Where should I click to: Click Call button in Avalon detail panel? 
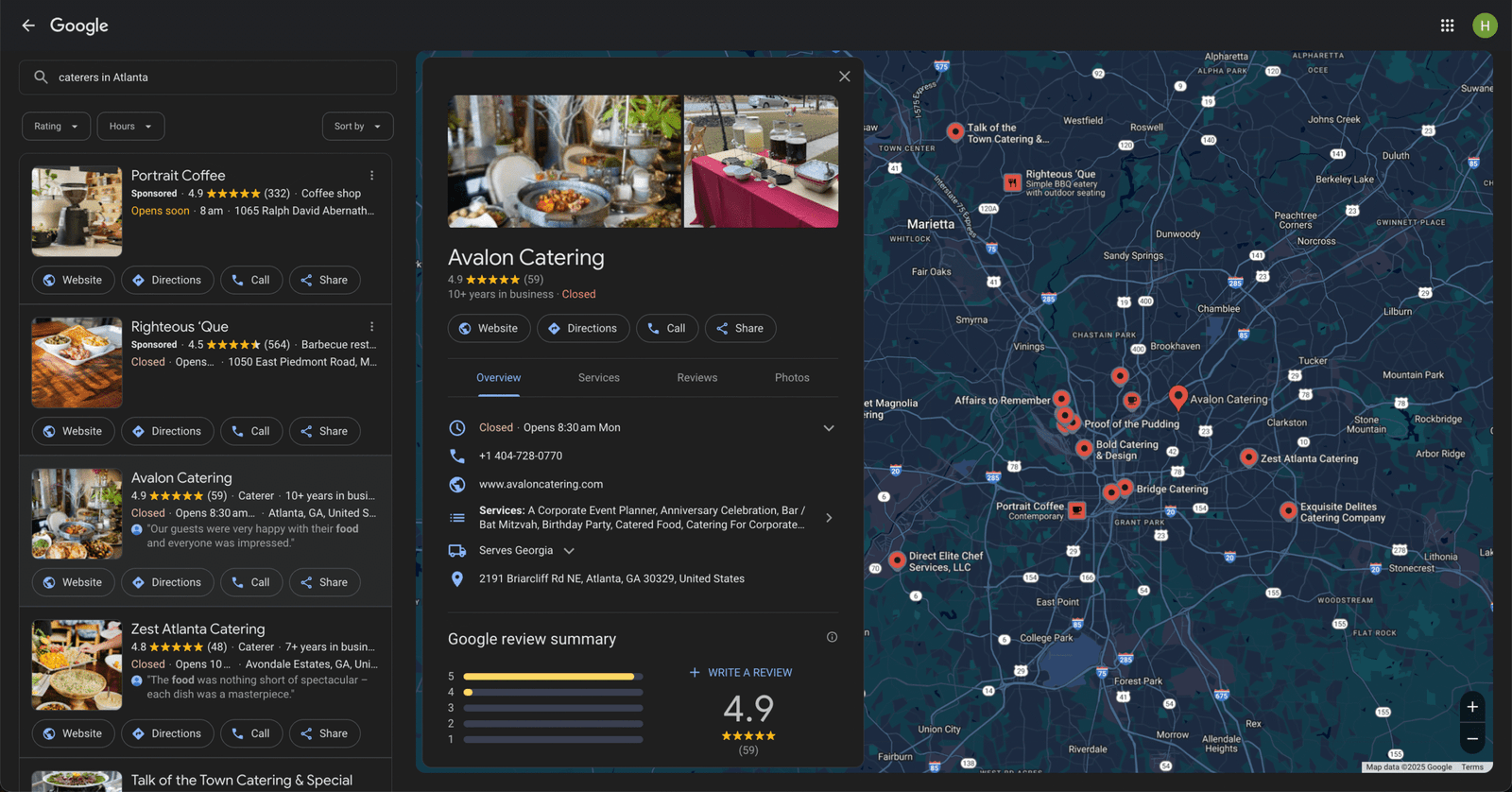click(x=667, y=328)
